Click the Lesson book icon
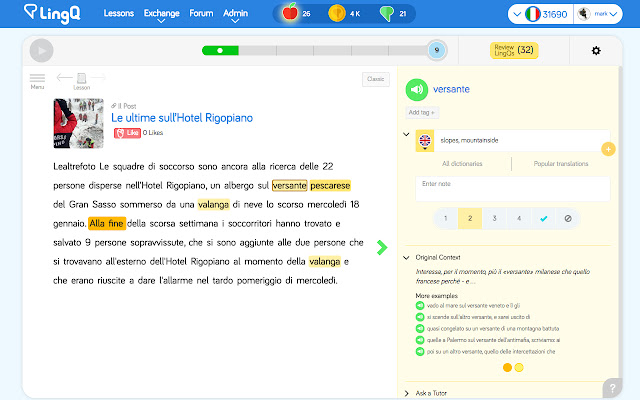 [82, 81]
